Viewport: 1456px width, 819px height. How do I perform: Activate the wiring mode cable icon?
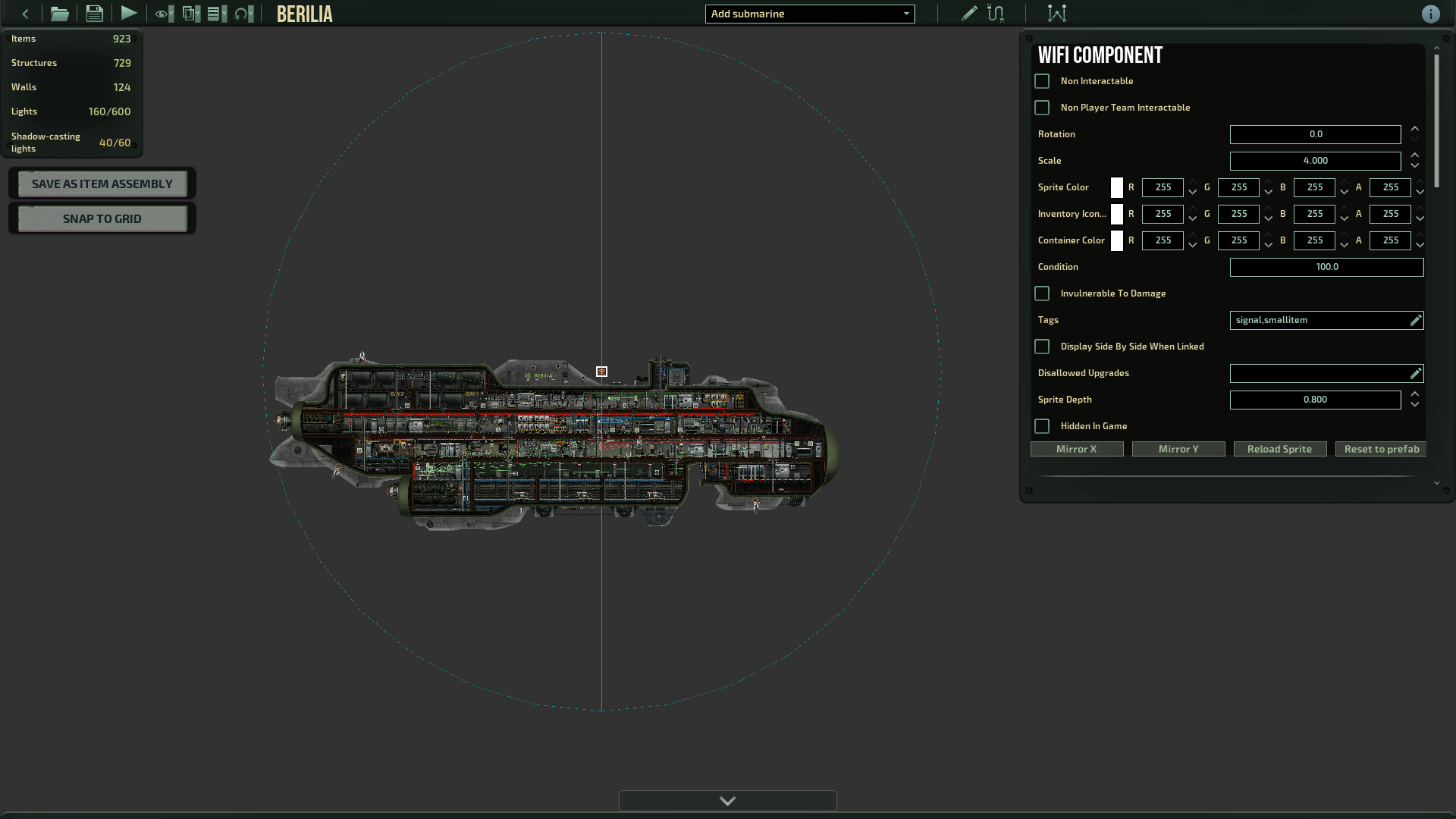click(x=996, y=14)
